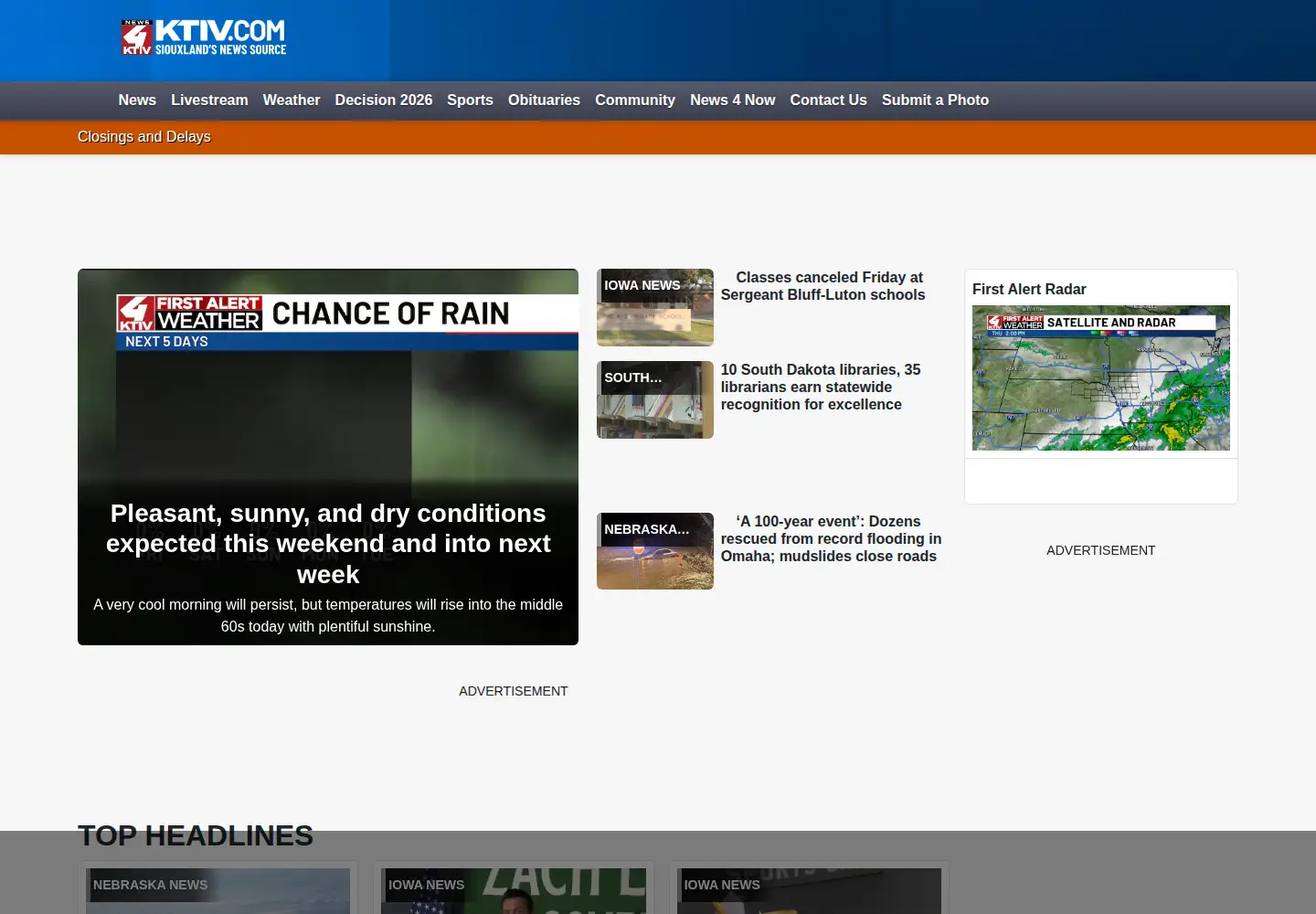The image size is (1316, 914).
Task: Click the weather story summary about a cool morning
Action: pyautogui.click(x=328, y=616)
